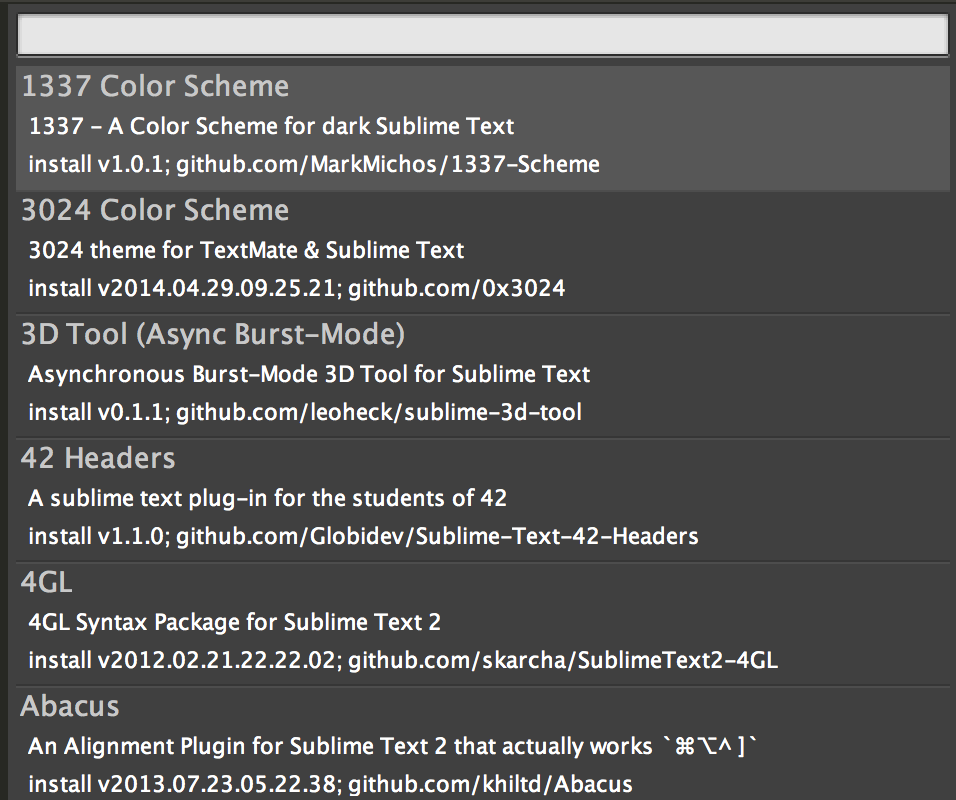
Task: Click 'A sublime text plug-in for students of 42'
Action: [268, 498]
